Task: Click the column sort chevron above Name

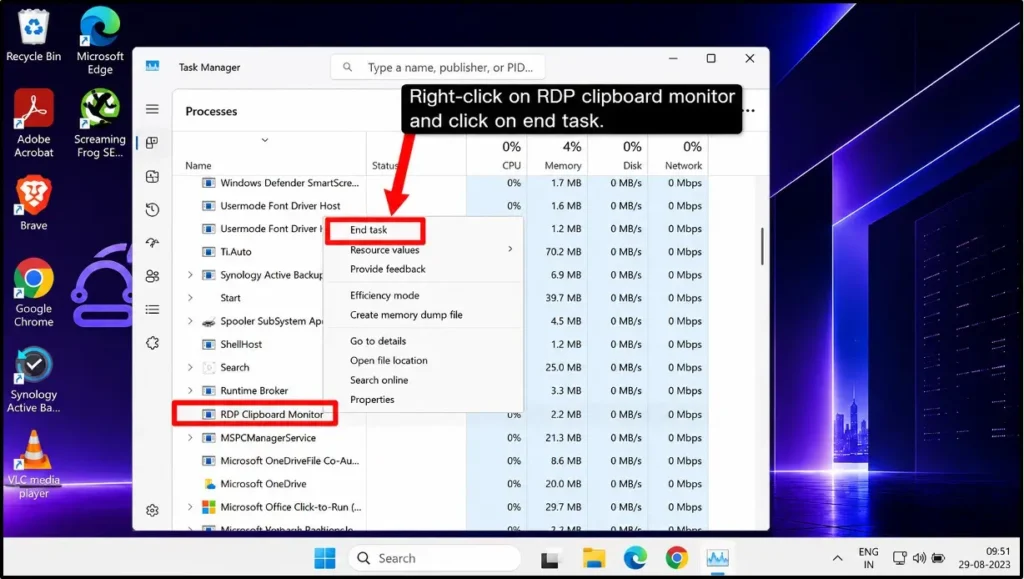Action: click(x=264, y=140)
